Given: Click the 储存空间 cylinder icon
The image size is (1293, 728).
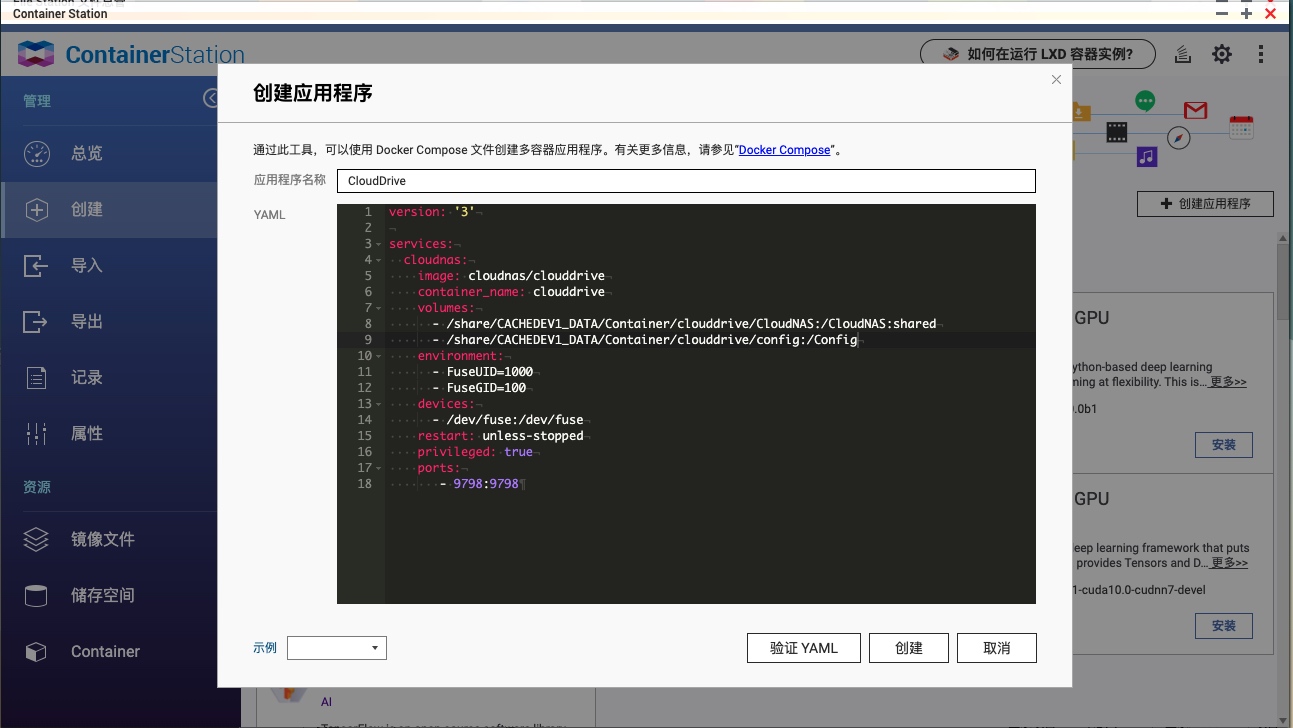Looking at the screenshot, I should pyautogui.click(x=36, y=596).
